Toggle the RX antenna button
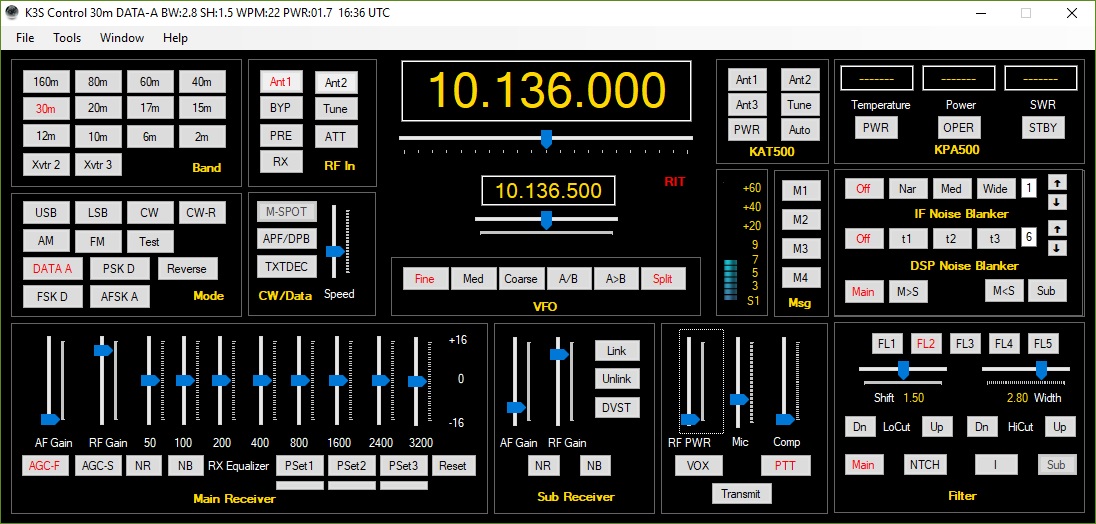The image size is (1096, 524). 281,161
